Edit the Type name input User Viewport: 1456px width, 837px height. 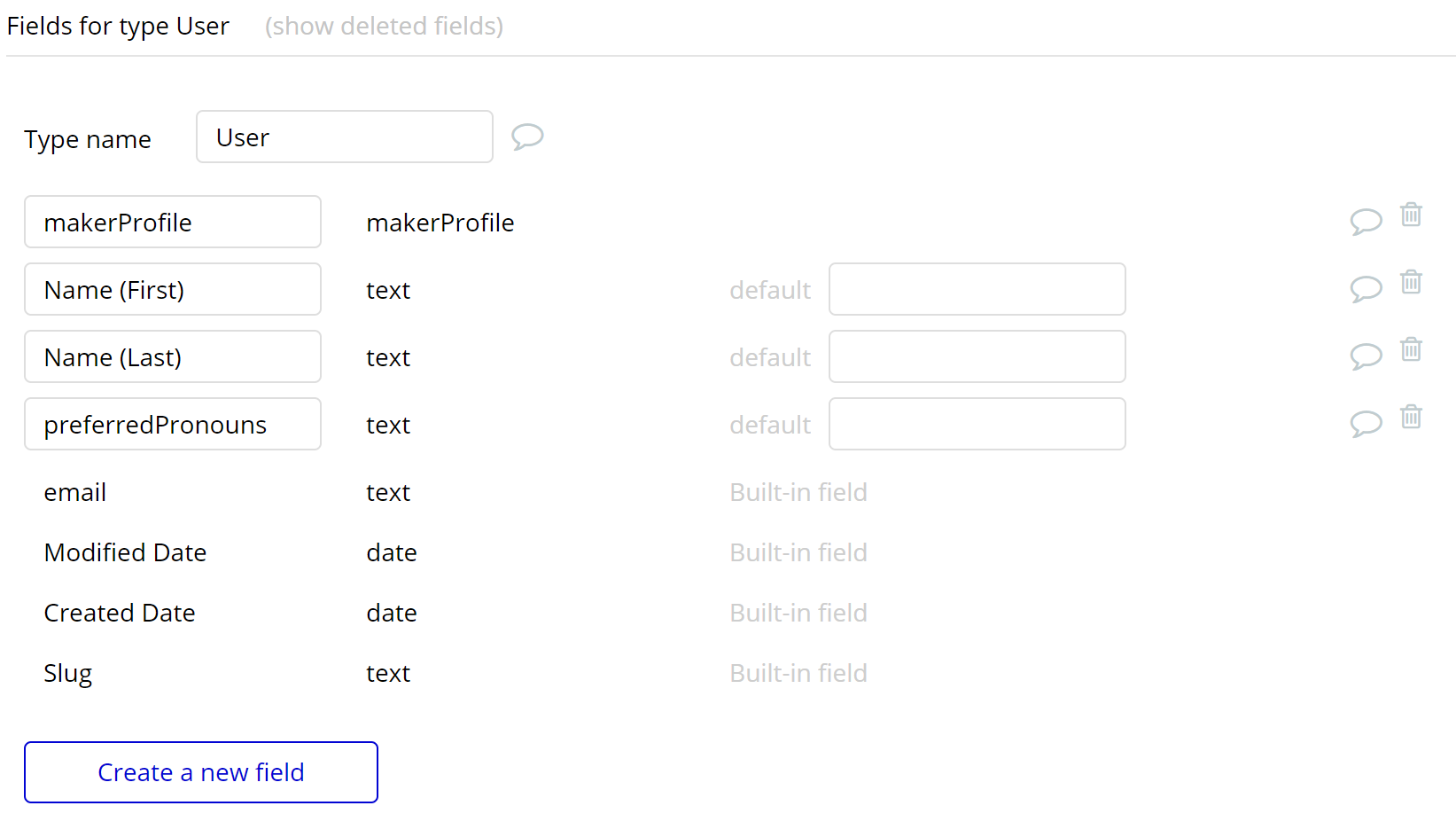pos(345,137)
